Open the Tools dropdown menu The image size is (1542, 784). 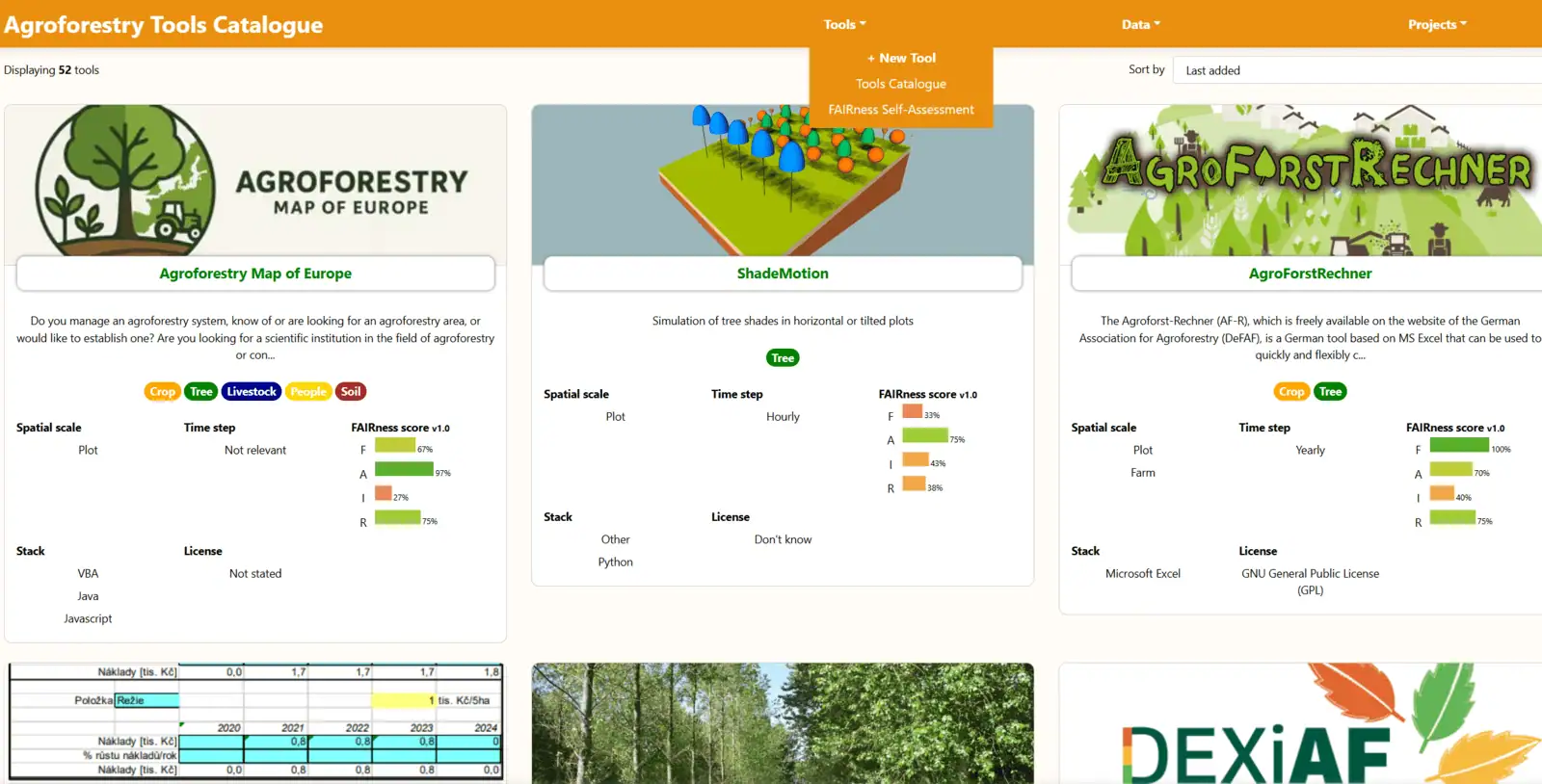[x=844, y=24]
